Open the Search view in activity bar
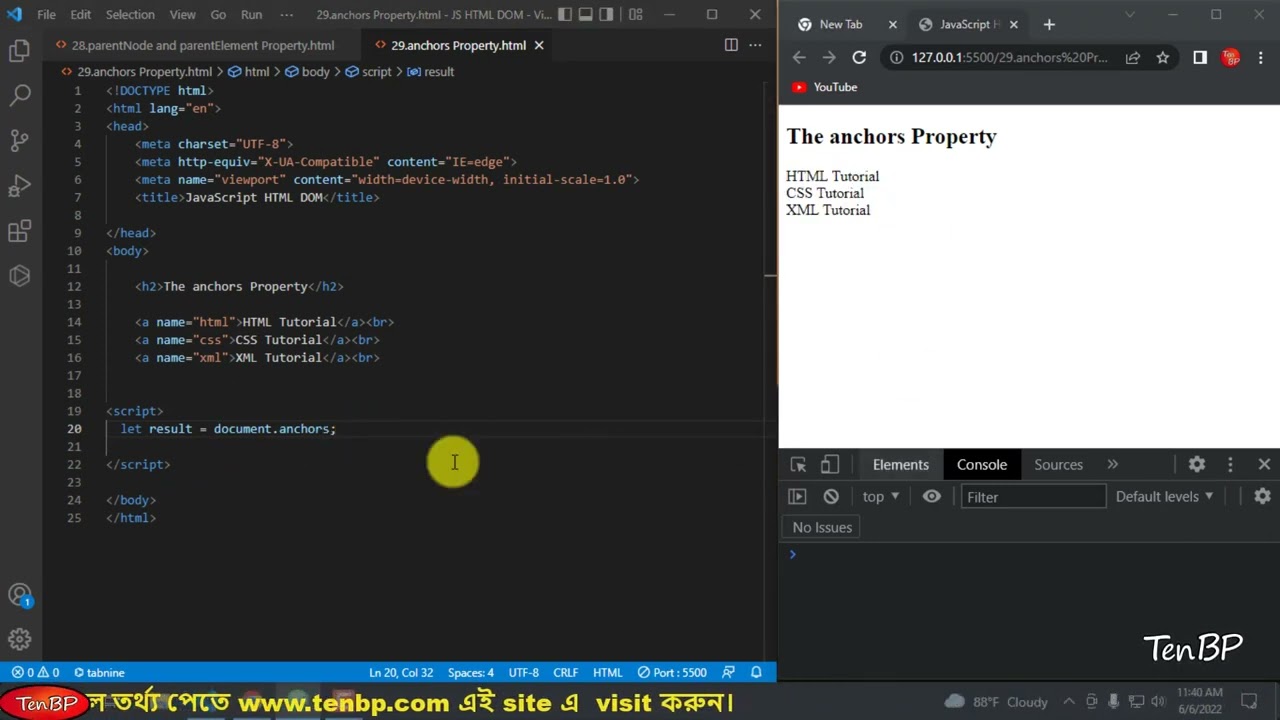1280x720 pixels. [19, 96]
